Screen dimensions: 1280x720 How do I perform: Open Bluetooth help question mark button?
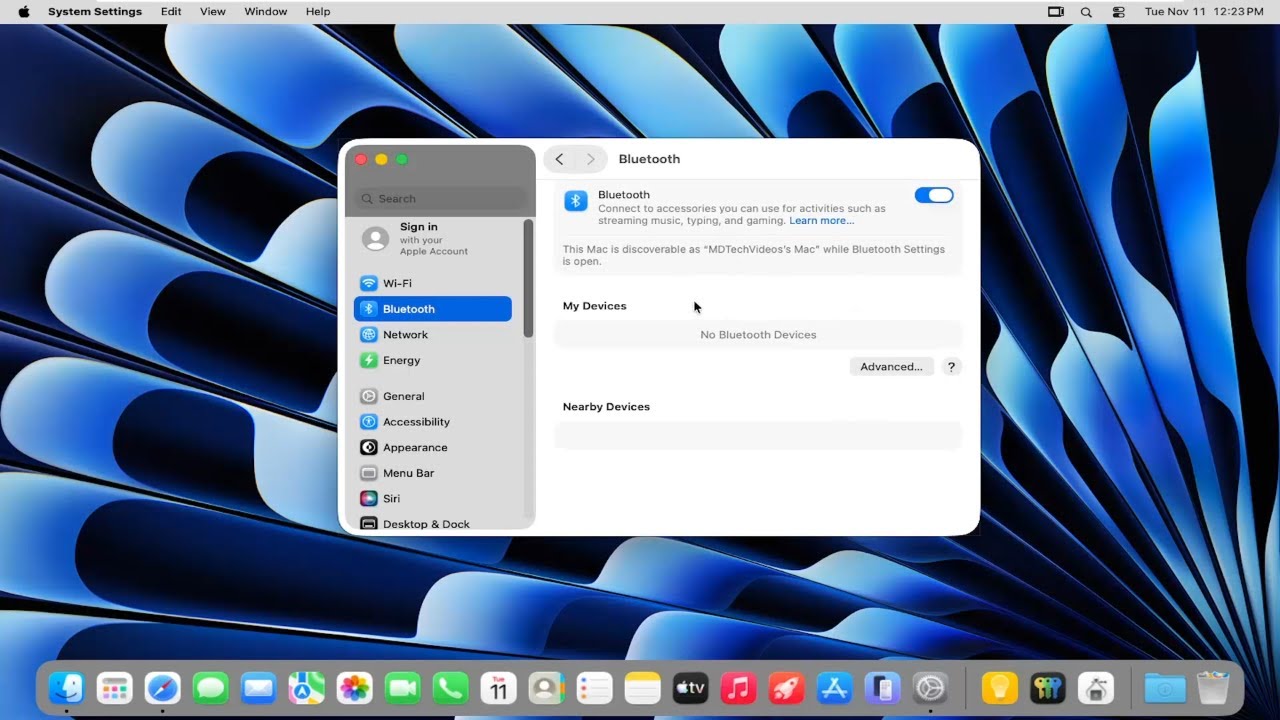951,367
